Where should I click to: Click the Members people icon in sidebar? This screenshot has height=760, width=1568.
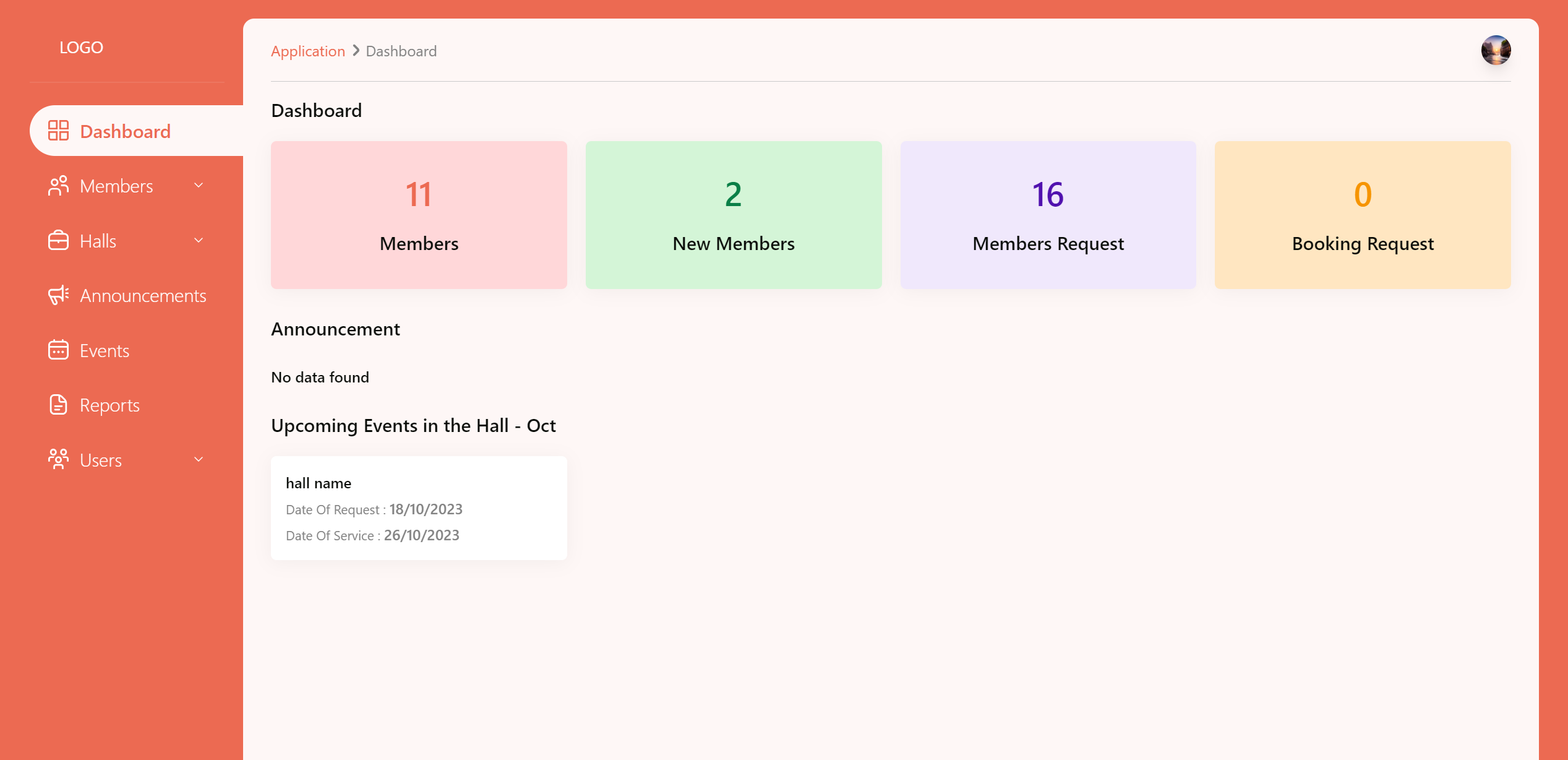(x=58, y=186)
